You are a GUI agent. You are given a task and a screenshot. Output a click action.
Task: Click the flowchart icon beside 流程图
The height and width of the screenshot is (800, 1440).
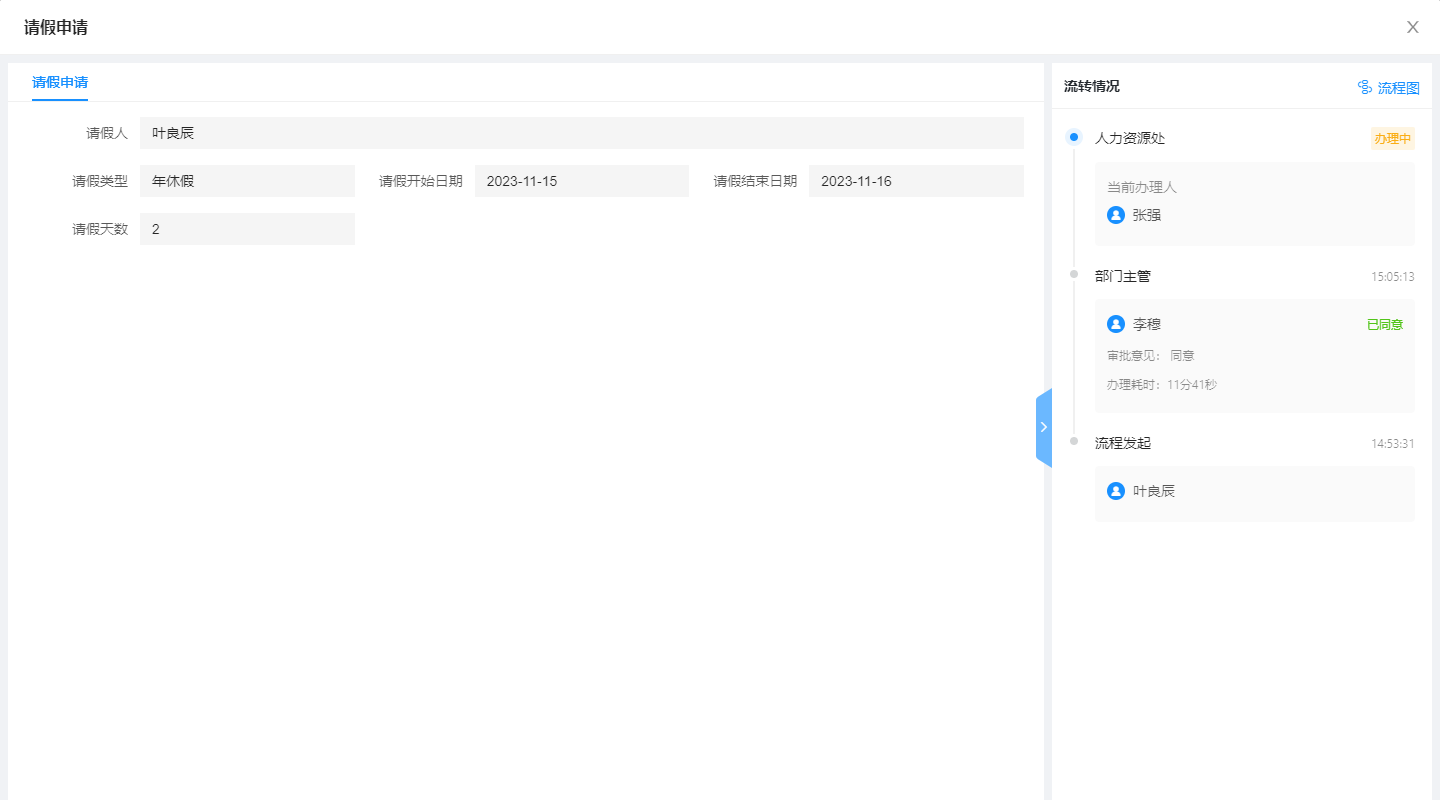1364,87
